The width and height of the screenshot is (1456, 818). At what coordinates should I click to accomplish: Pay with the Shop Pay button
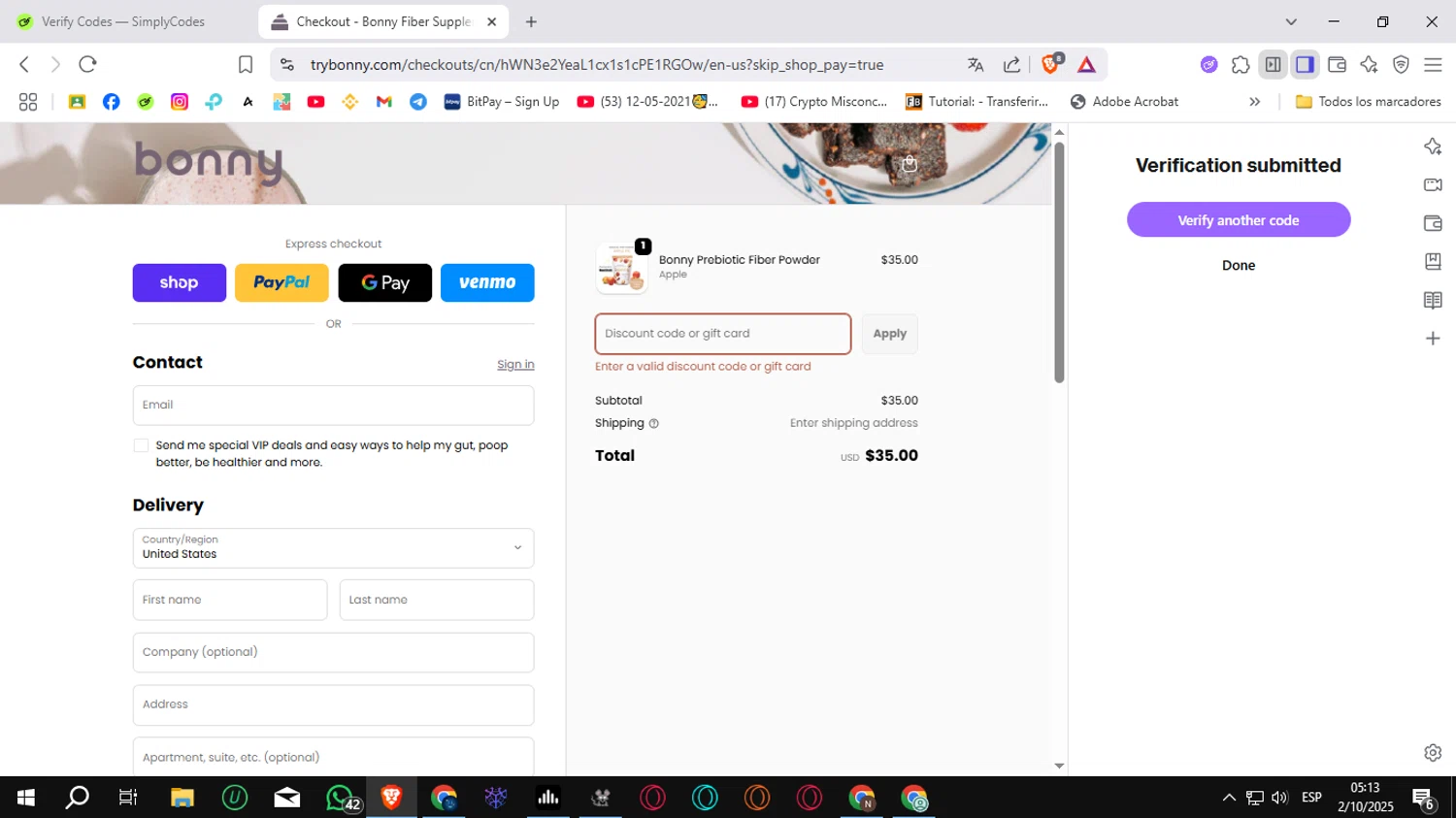click(x=180, y=282)
